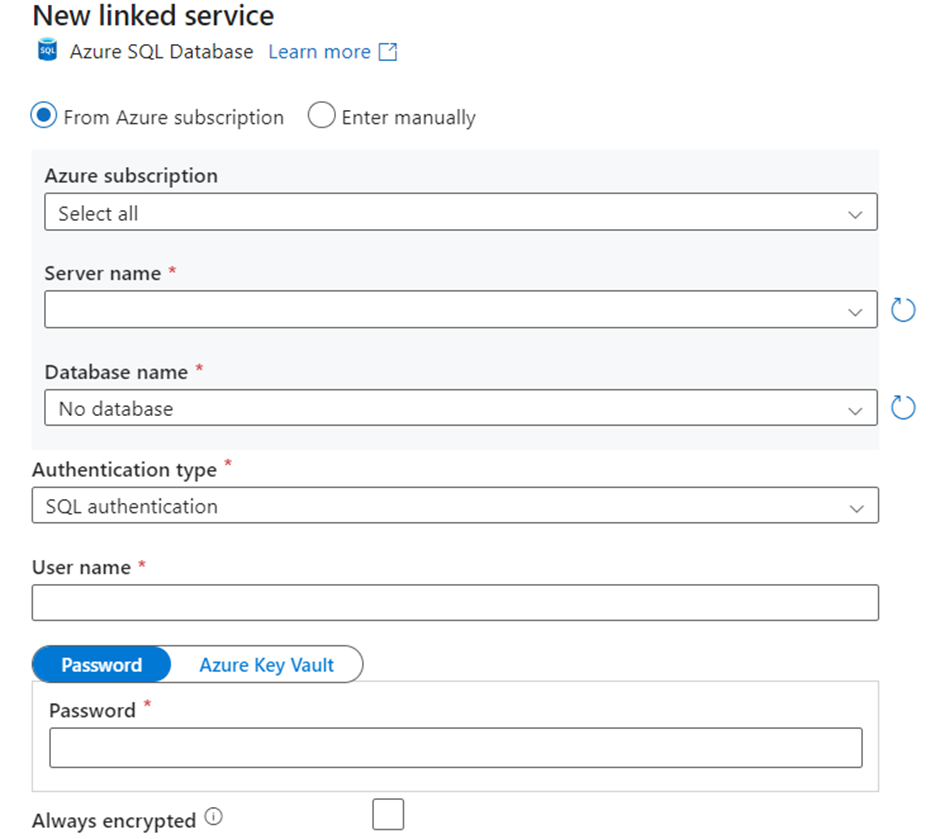Select the From Azure subscription radio button

point(44,116)
